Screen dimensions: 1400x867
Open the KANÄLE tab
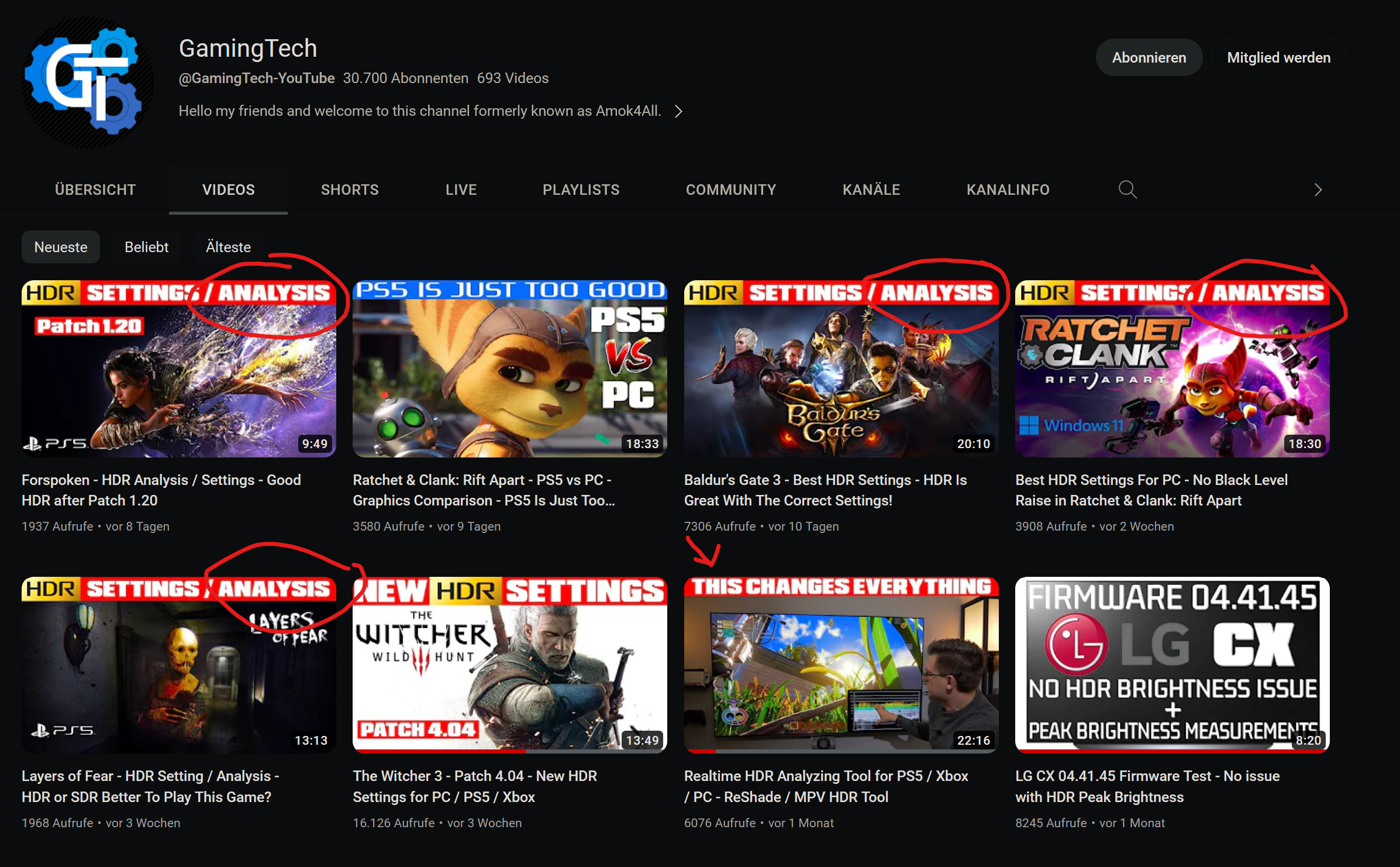point(871,190)
